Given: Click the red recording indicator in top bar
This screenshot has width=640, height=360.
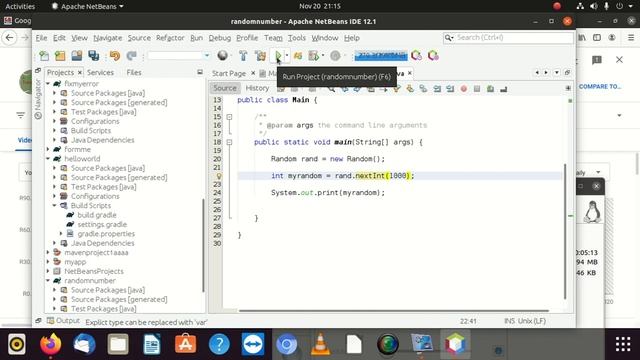Looking at the screenshot, I should pos(557,6).
